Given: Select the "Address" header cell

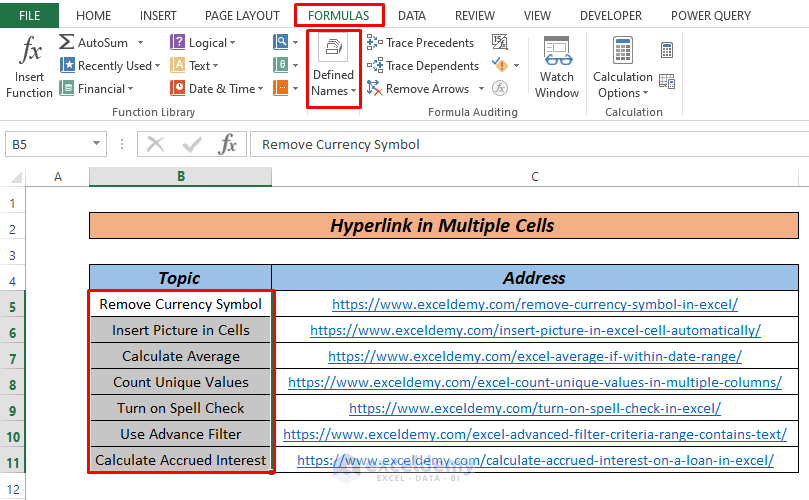Looking at the screenshot, I should point(535,278).
